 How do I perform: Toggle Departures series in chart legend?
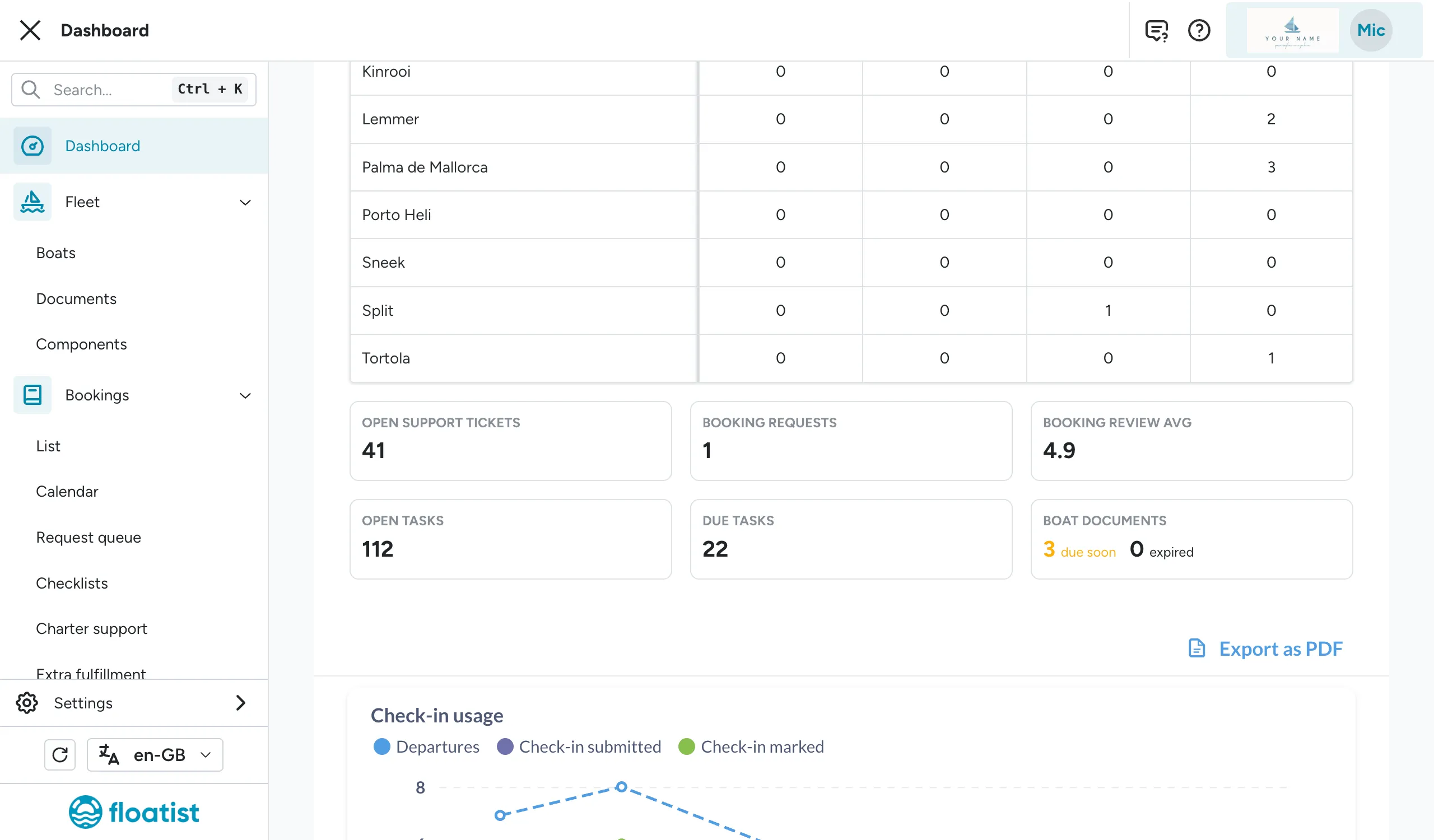pos(426,746)
